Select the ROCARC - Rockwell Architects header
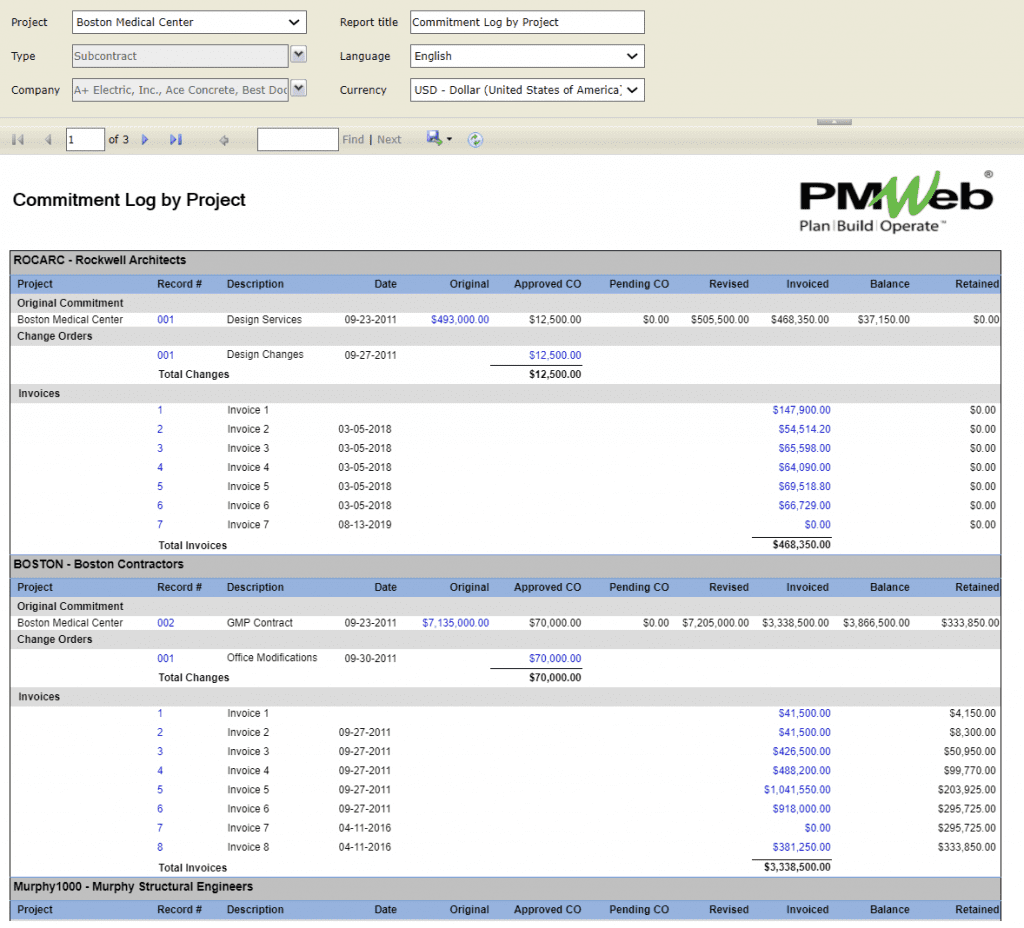The width and height of the screenshot is (1024, 928). coord(100,260)
